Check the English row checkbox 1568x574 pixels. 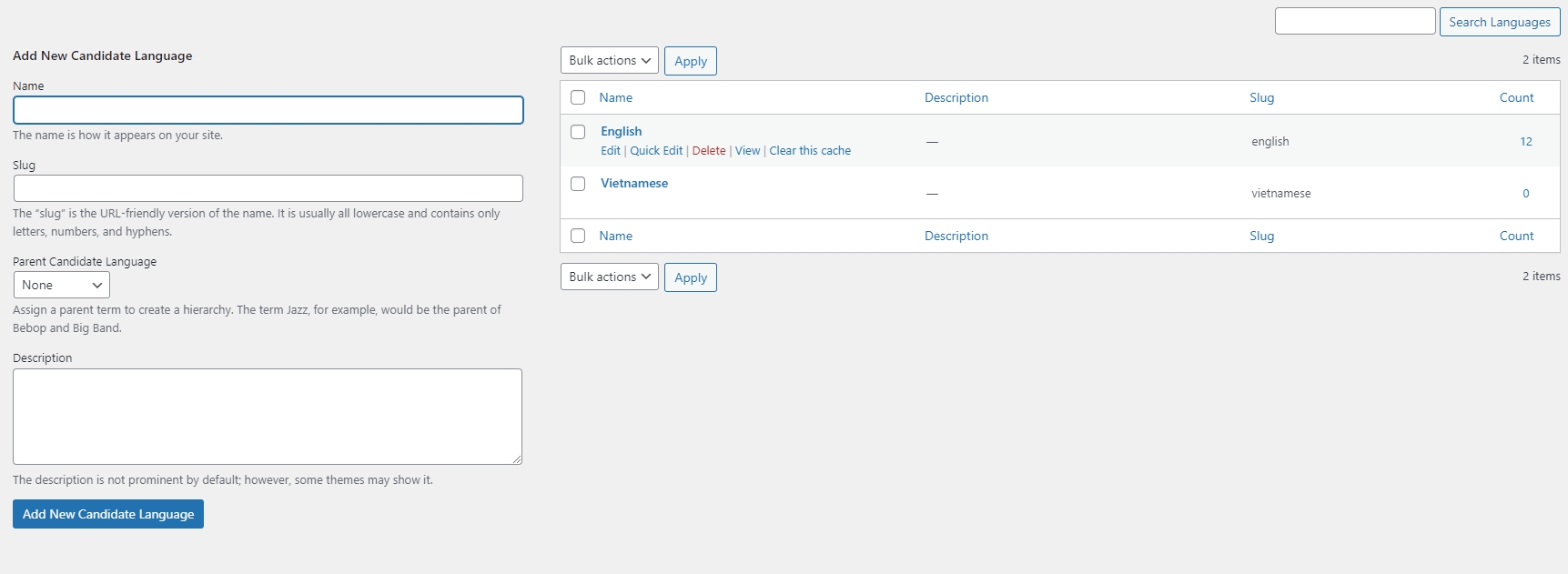[578, 132]
